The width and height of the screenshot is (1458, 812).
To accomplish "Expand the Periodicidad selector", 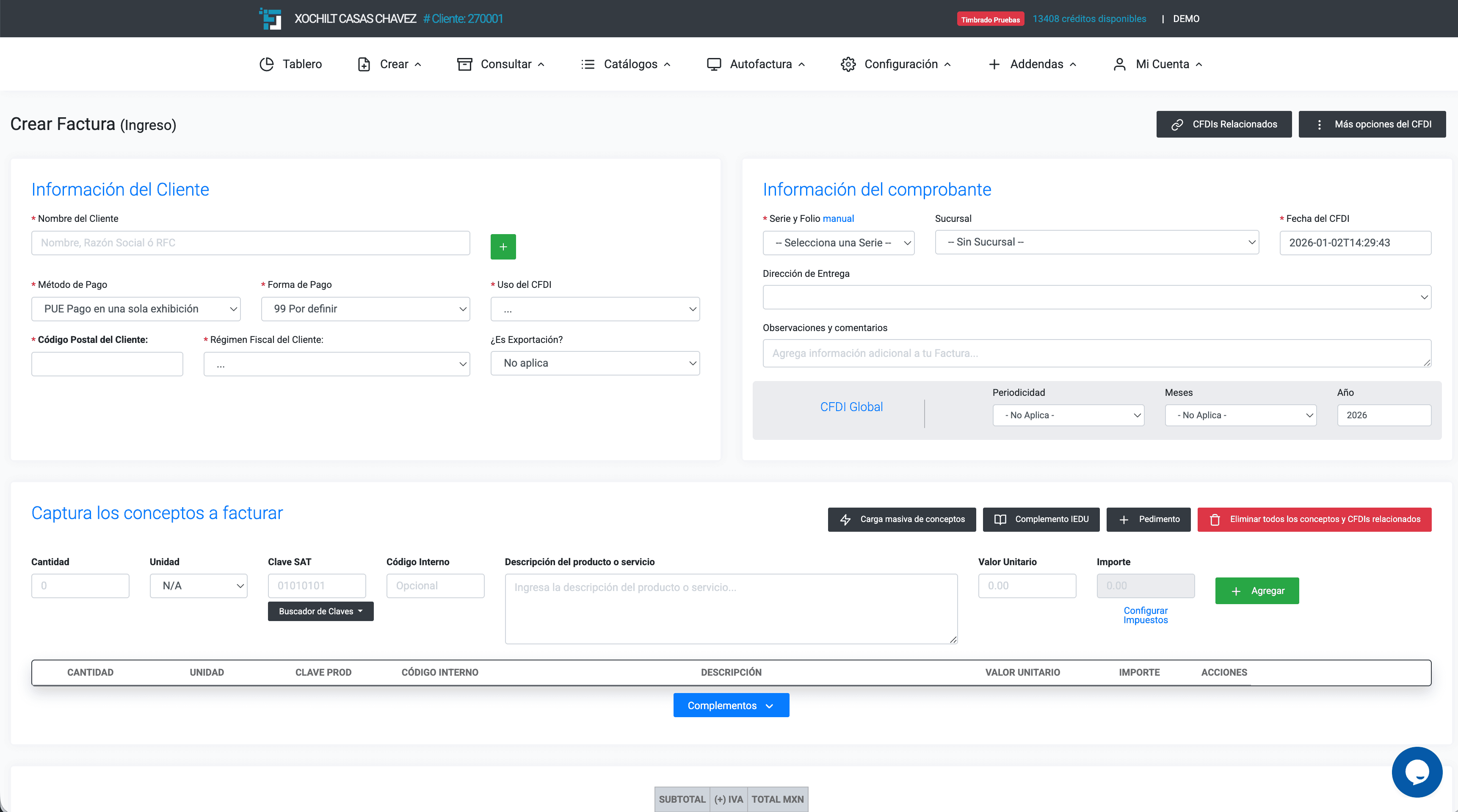I will (1068, 415).
